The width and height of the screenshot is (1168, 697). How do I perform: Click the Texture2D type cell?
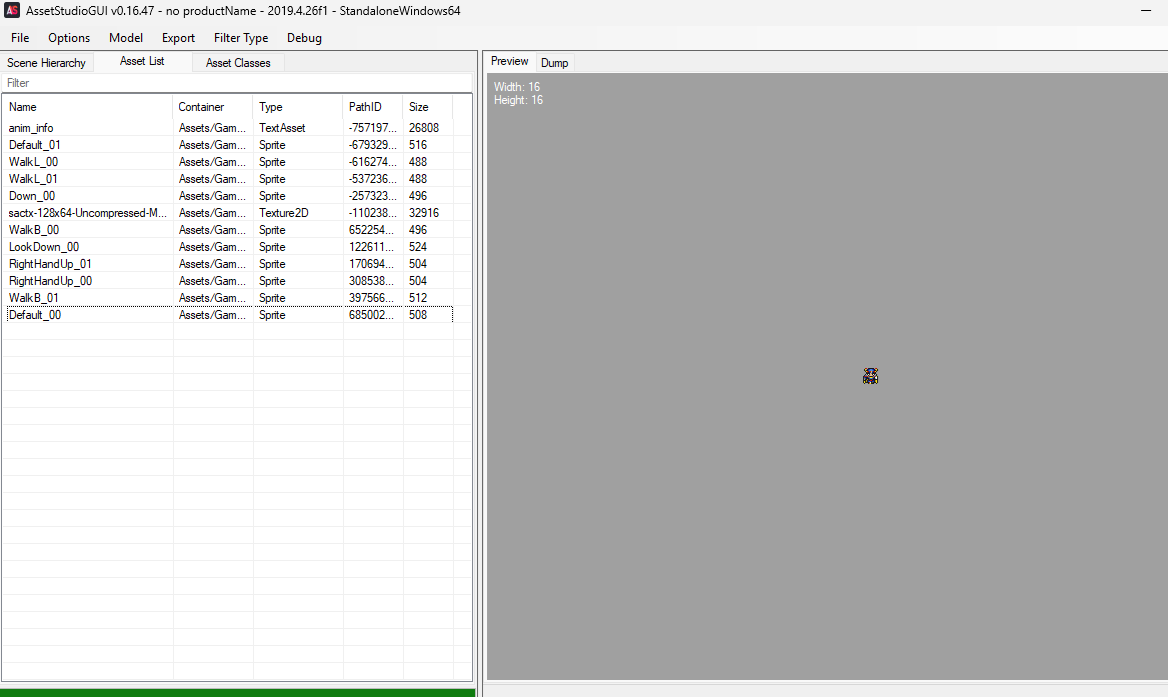click(284, 213)
